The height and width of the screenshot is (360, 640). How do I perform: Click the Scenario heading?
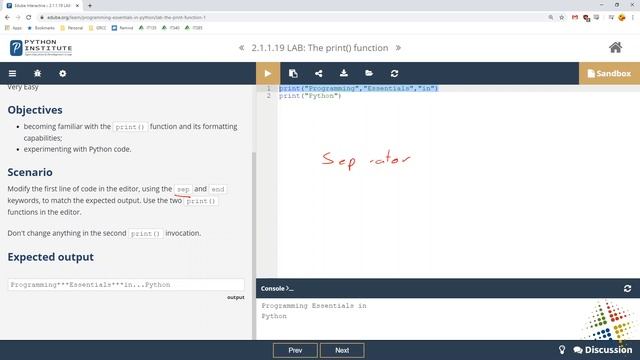coord(30,172)
